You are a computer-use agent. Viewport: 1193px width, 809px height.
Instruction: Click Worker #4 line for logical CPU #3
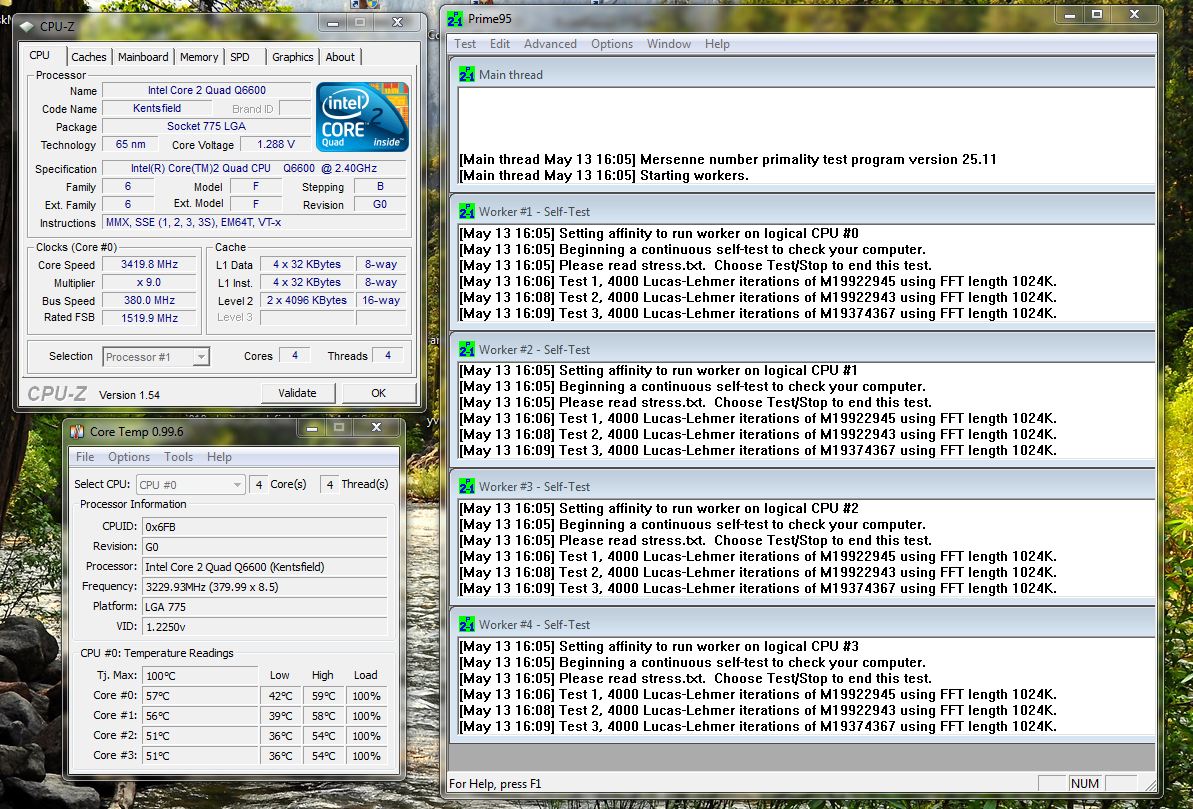pos(659,646)
